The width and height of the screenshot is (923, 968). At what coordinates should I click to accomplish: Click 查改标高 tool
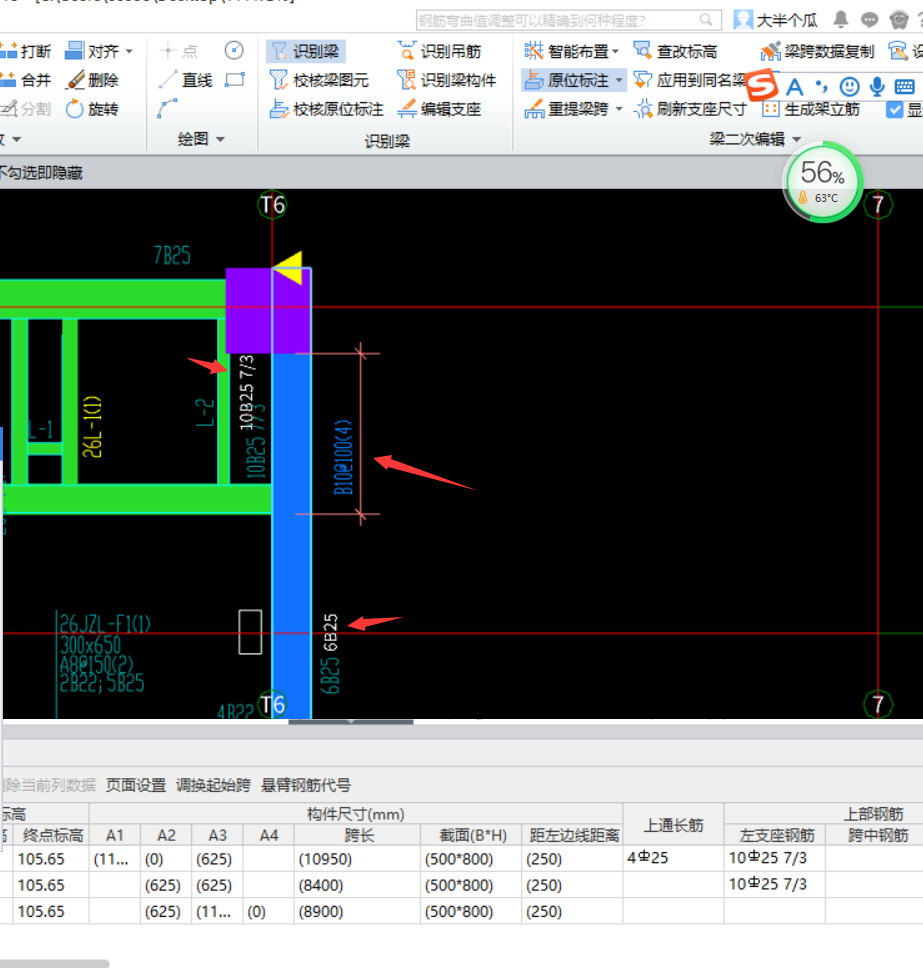point(675,51)
